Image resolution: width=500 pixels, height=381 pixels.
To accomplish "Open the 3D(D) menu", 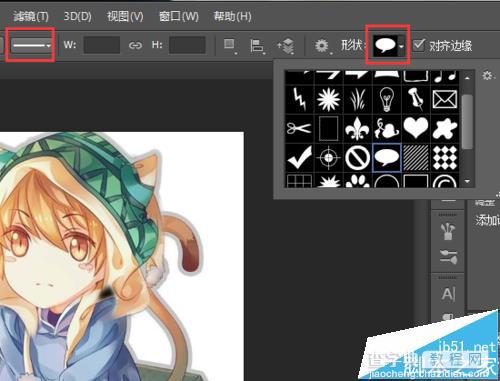I will click(x=77, y=16).
